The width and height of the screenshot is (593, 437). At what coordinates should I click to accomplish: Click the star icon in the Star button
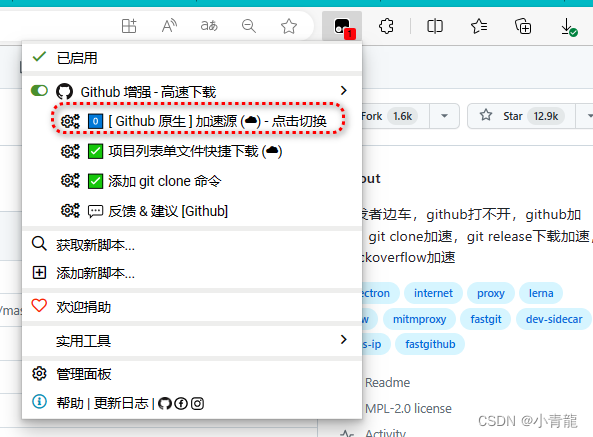[x=486, y=115]
